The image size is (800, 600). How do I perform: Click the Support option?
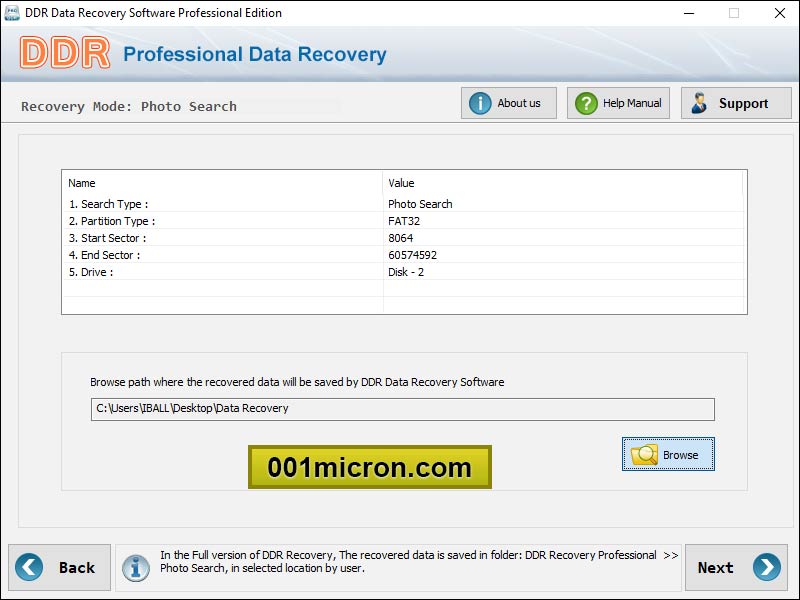[736, 102]
